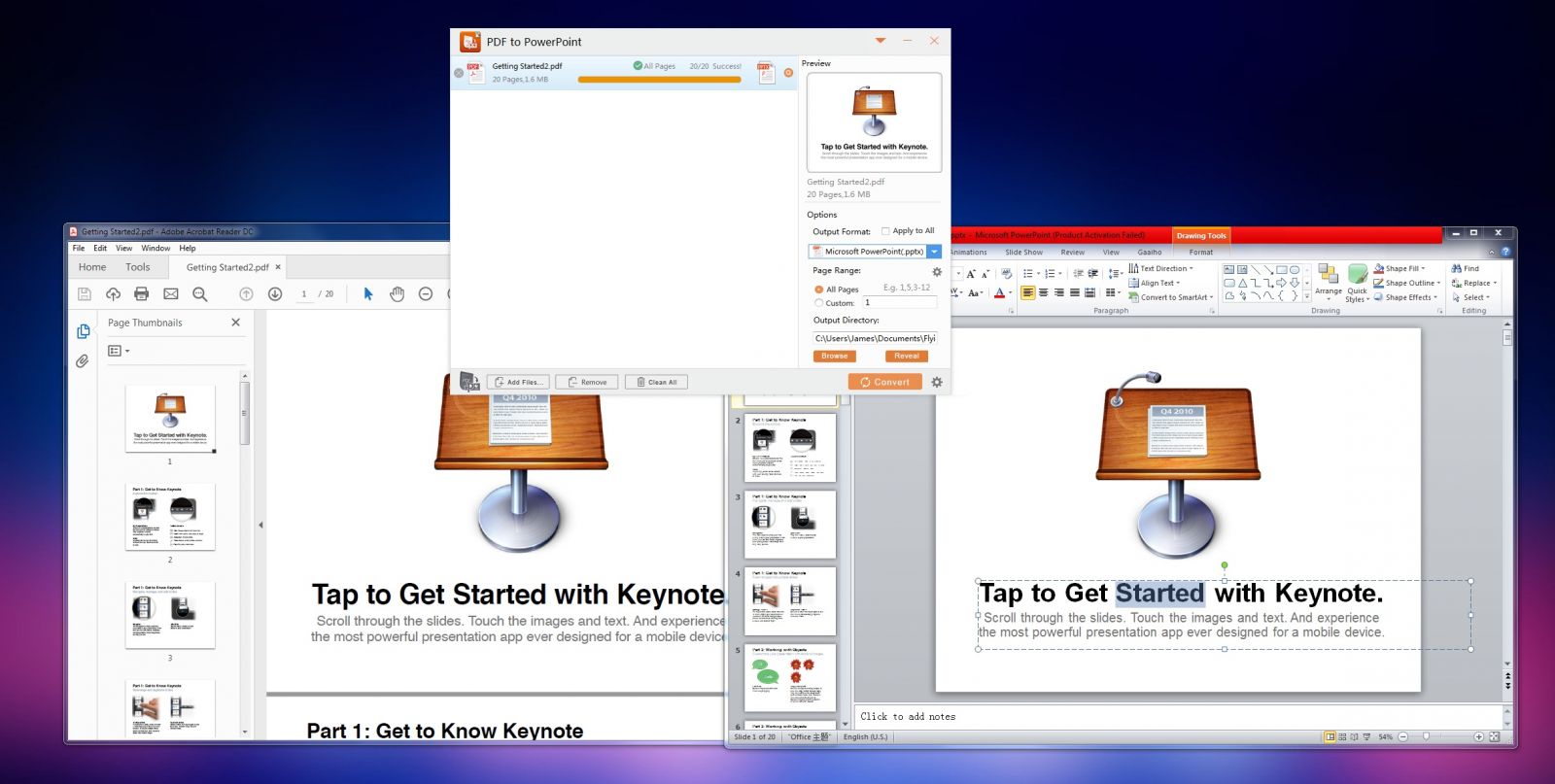Click the Output Directory path field
The image size is (1555, 784).
pos(875,338)
